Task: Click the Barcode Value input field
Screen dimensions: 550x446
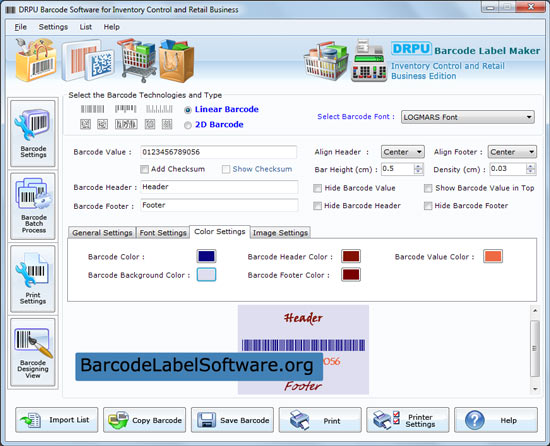Action: click(x=219, y=152)
